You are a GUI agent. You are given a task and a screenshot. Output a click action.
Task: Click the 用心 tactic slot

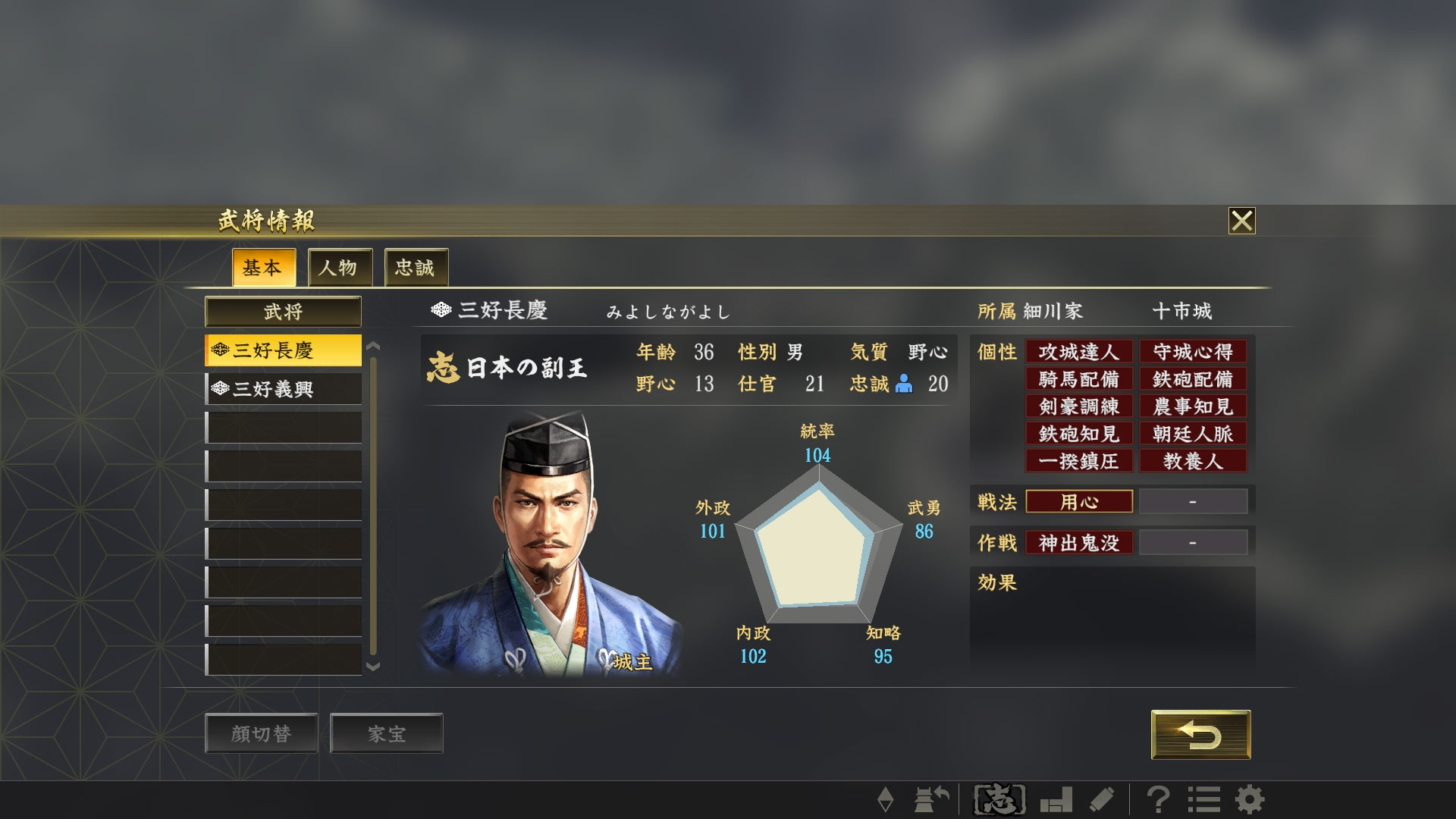(x=1079, y=501)
